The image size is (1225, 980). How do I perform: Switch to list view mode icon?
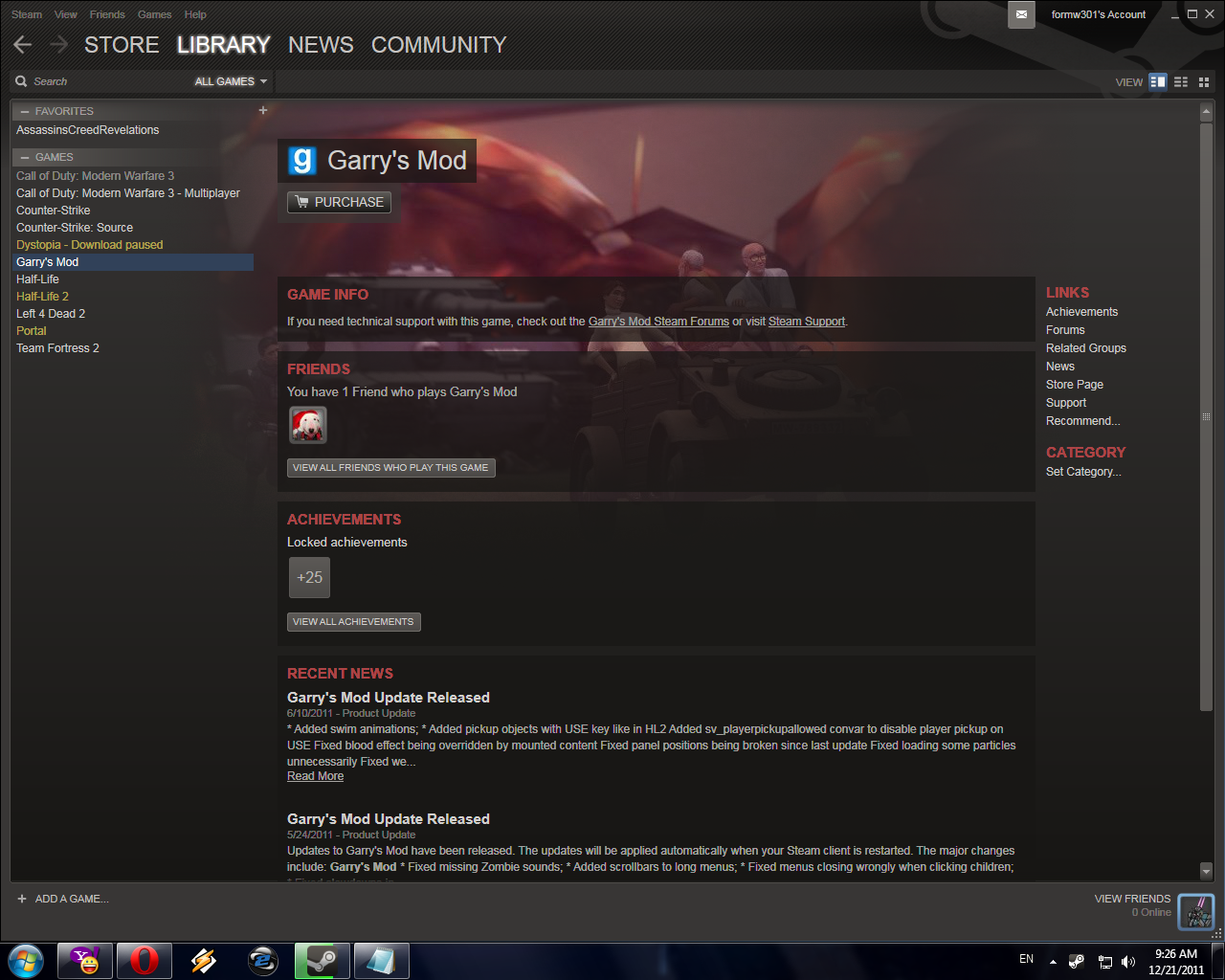point(1181,81)
